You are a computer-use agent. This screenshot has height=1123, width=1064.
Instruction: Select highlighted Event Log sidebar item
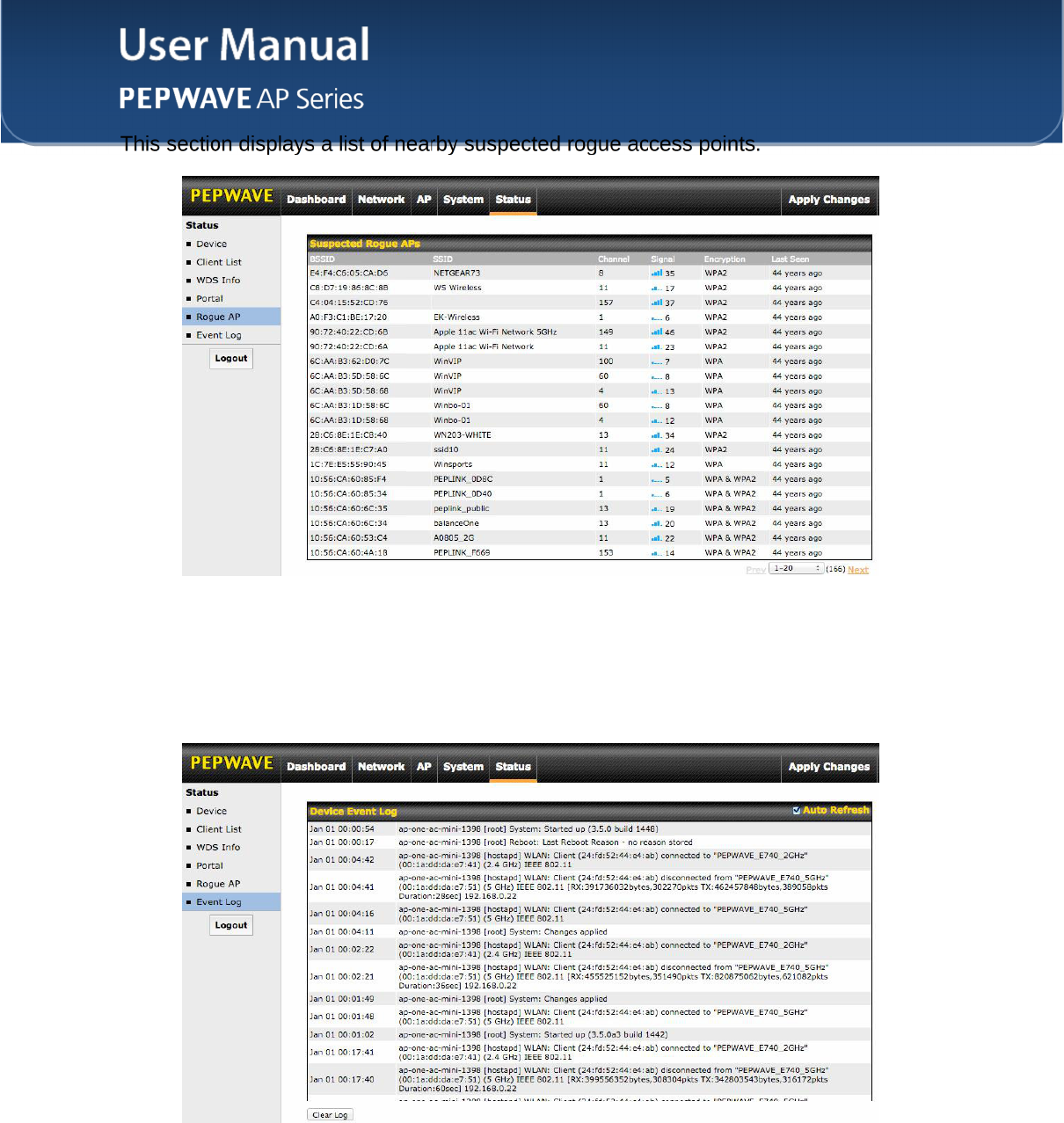[x=231, y=901]
